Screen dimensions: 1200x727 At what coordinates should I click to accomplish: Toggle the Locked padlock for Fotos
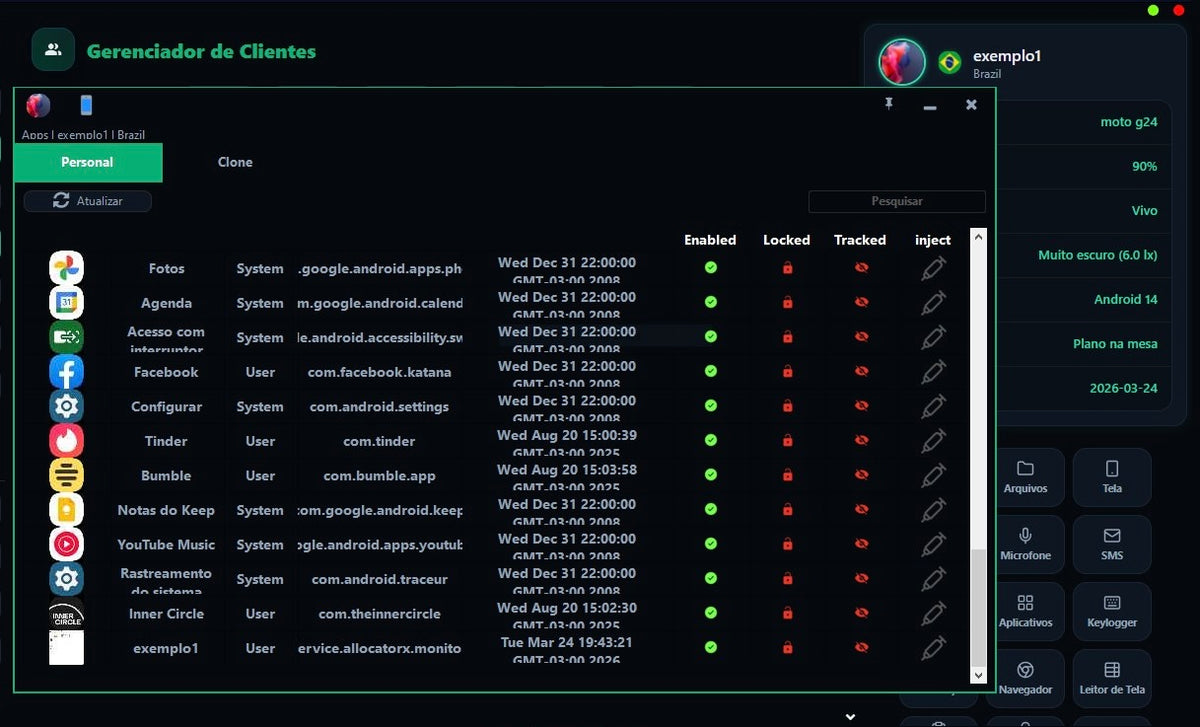[x=787, y=268]
